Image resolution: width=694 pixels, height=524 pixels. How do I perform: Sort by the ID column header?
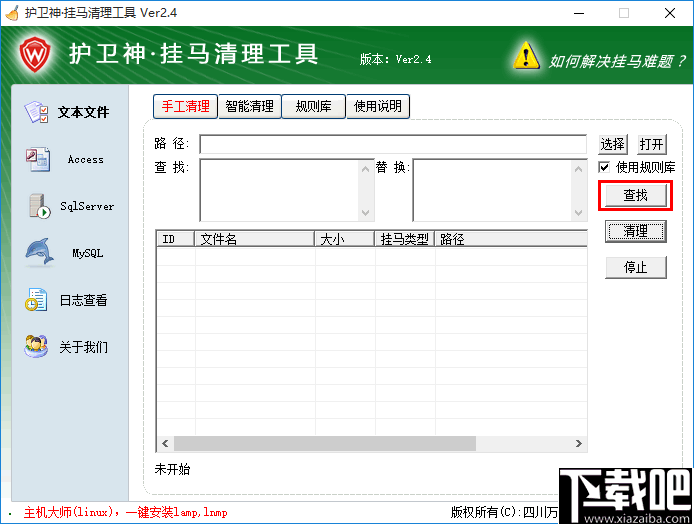click(x=176, y=239)
